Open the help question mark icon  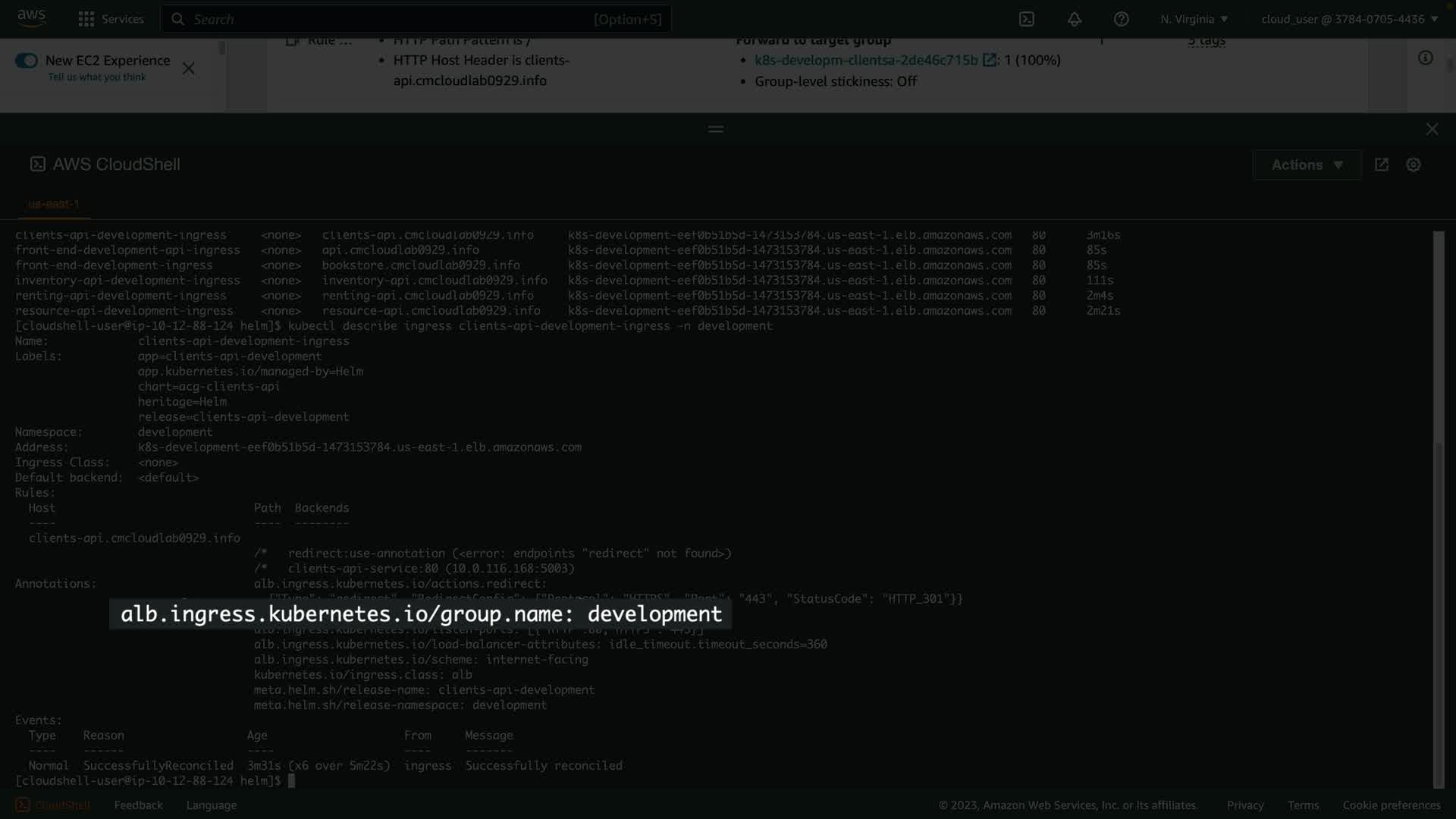pyautogui.click(x=1121, y=19)
